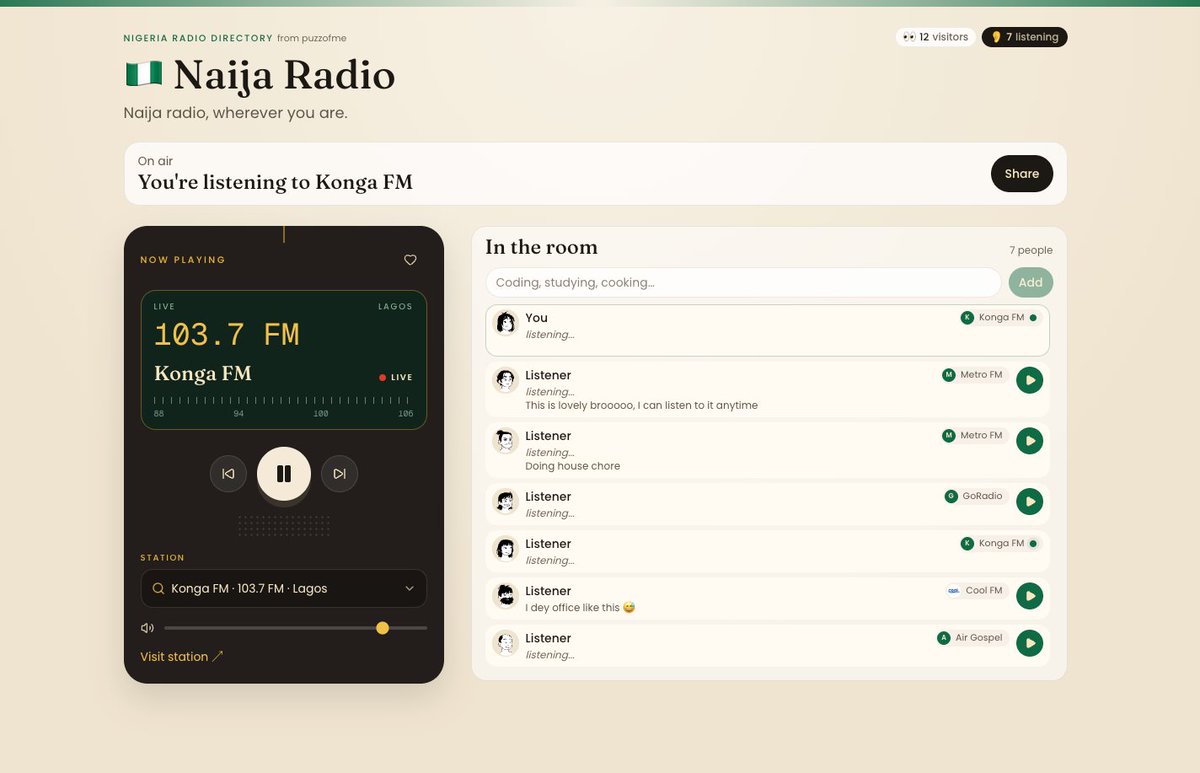Click the 103.7 FM frequency display
The width and height of the screenshot is (1200, 773).
tap(227, 335)
